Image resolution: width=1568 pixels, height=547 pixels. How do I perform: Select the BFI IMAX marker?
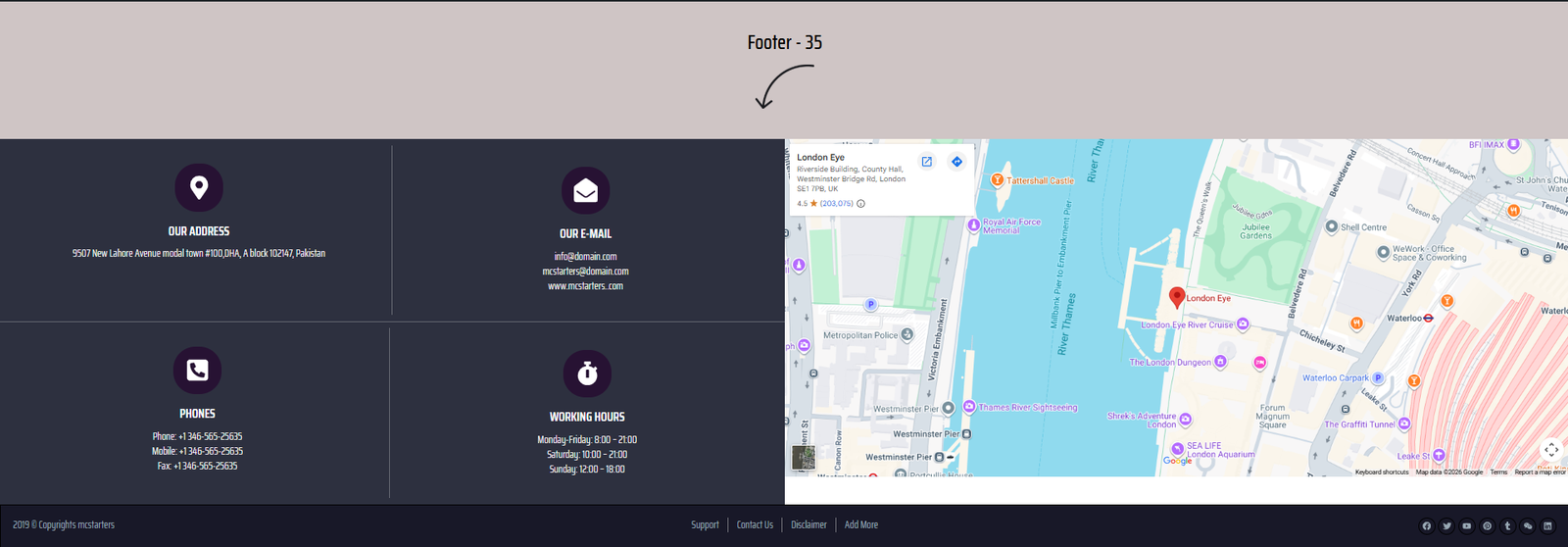coord(1513,144)
